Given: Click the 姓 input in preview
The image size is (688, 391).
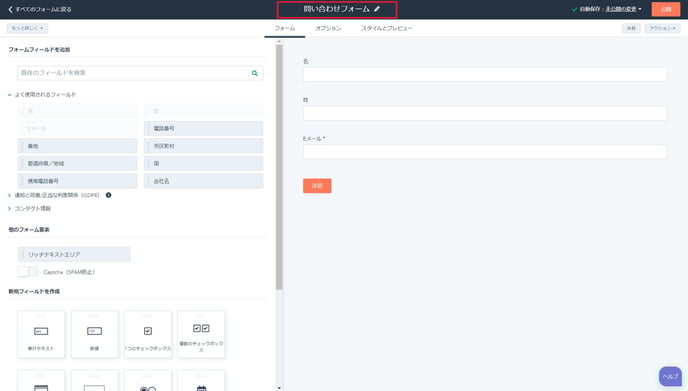Looking at the screenshot, I should click(485, 113).
